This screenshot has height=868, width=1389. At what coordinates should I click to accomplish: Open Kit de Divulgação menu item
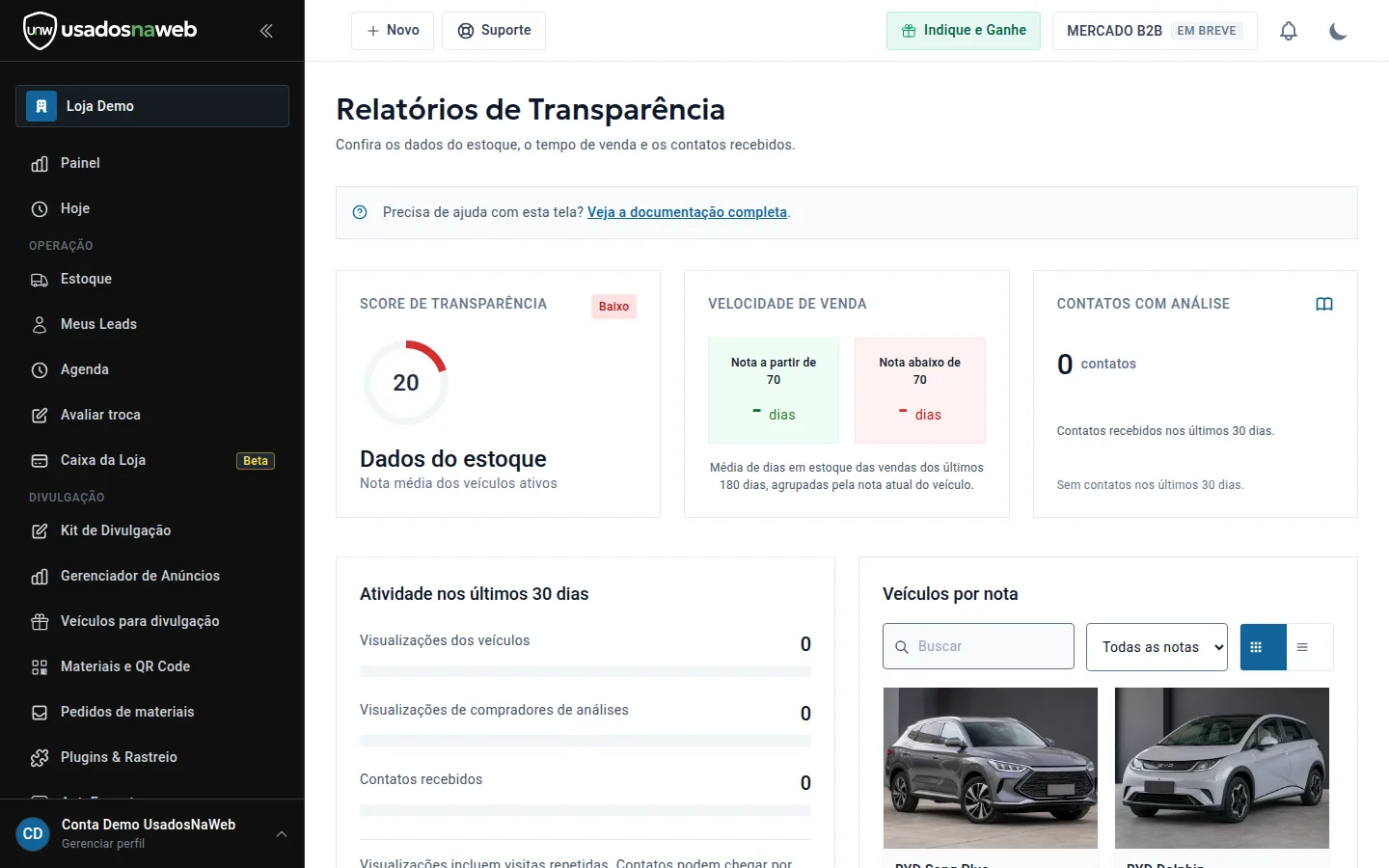pos(152,530)
